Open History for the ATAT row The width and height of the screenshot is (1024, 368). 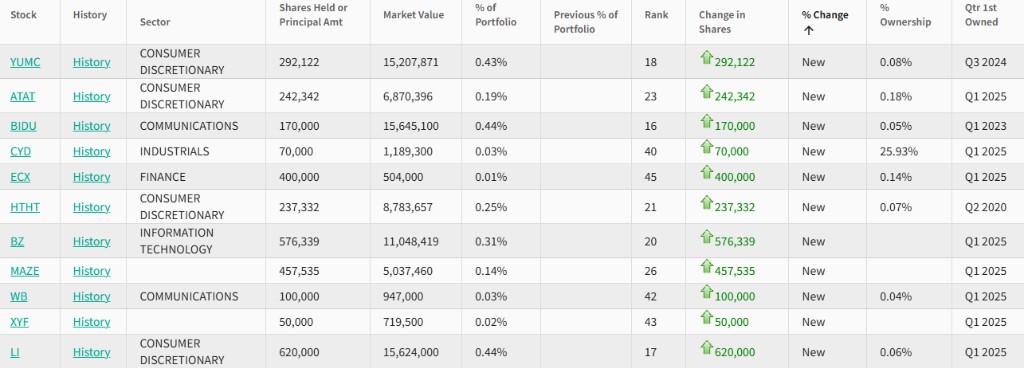[x=91, y=97]
